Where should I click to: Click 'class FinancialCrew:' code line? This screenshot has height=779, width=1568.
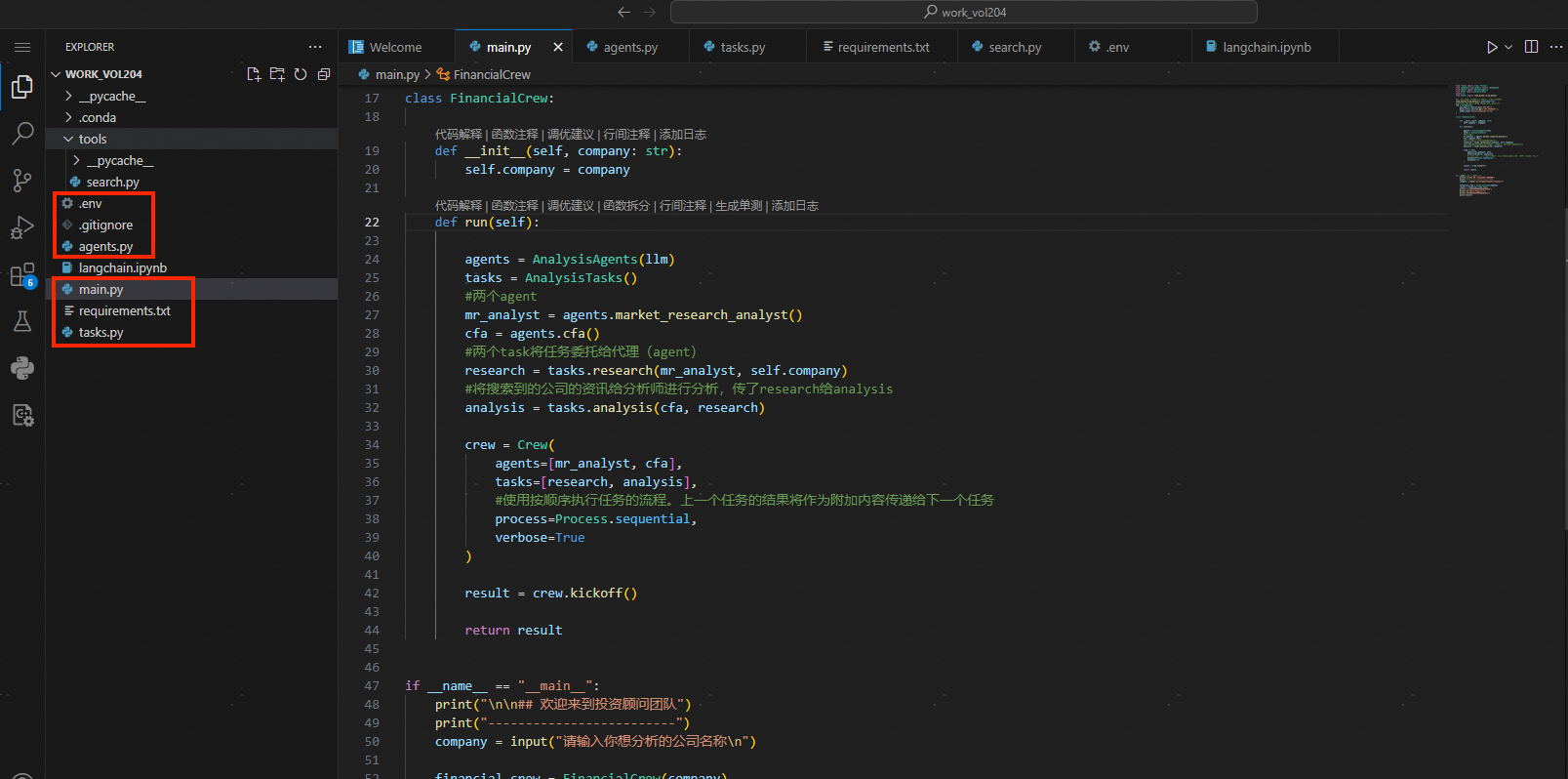479,98
